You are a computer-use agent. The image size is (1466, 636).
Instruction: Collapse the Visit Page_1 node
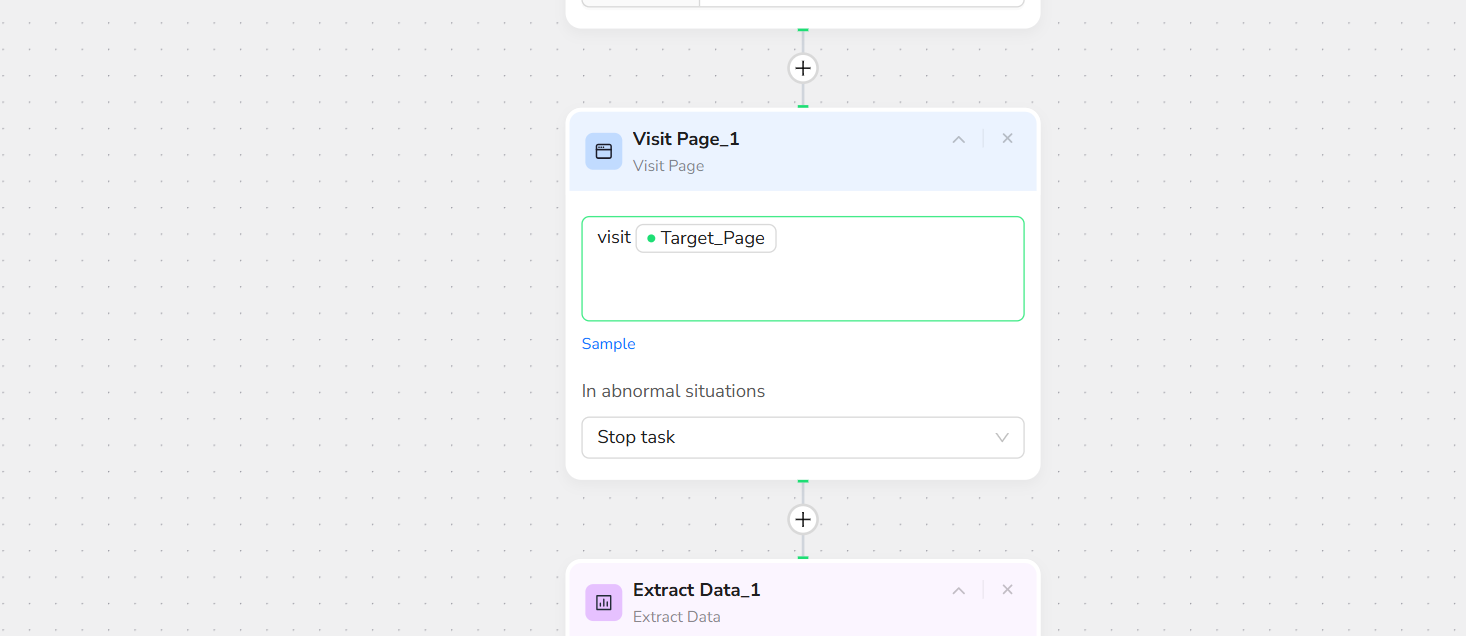click(958, 140)
